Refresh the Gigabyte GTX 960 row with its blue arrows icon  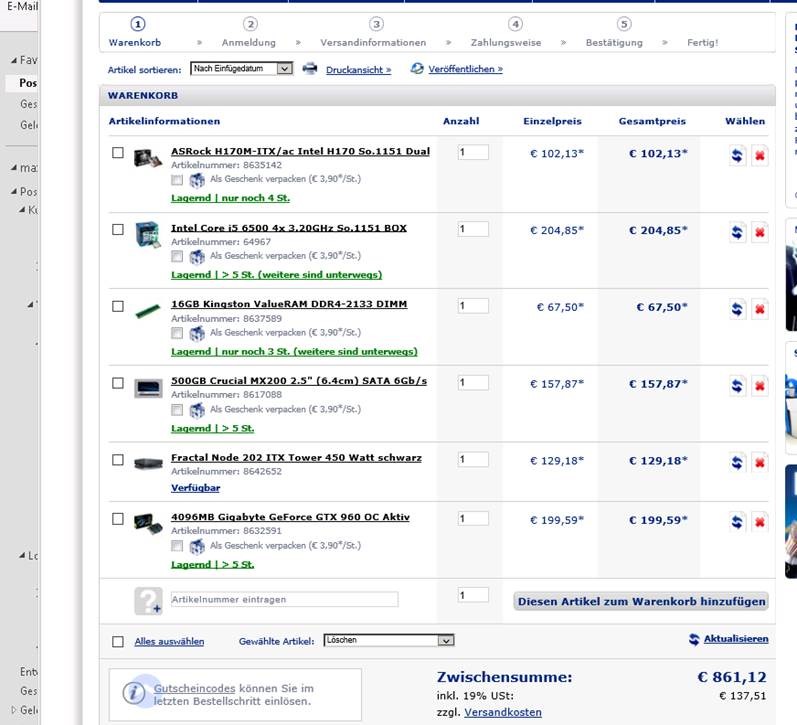point(737,522)
